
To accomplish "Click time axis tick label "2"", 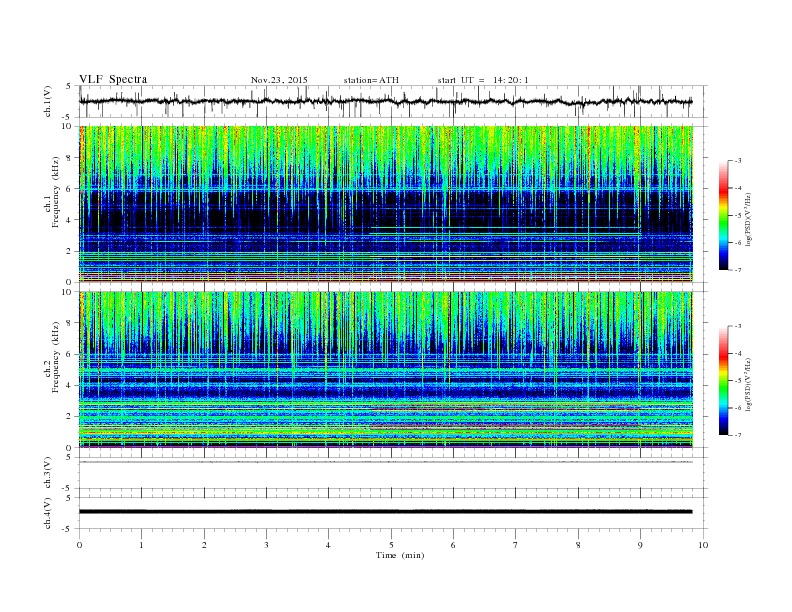I will pos(204,545).
